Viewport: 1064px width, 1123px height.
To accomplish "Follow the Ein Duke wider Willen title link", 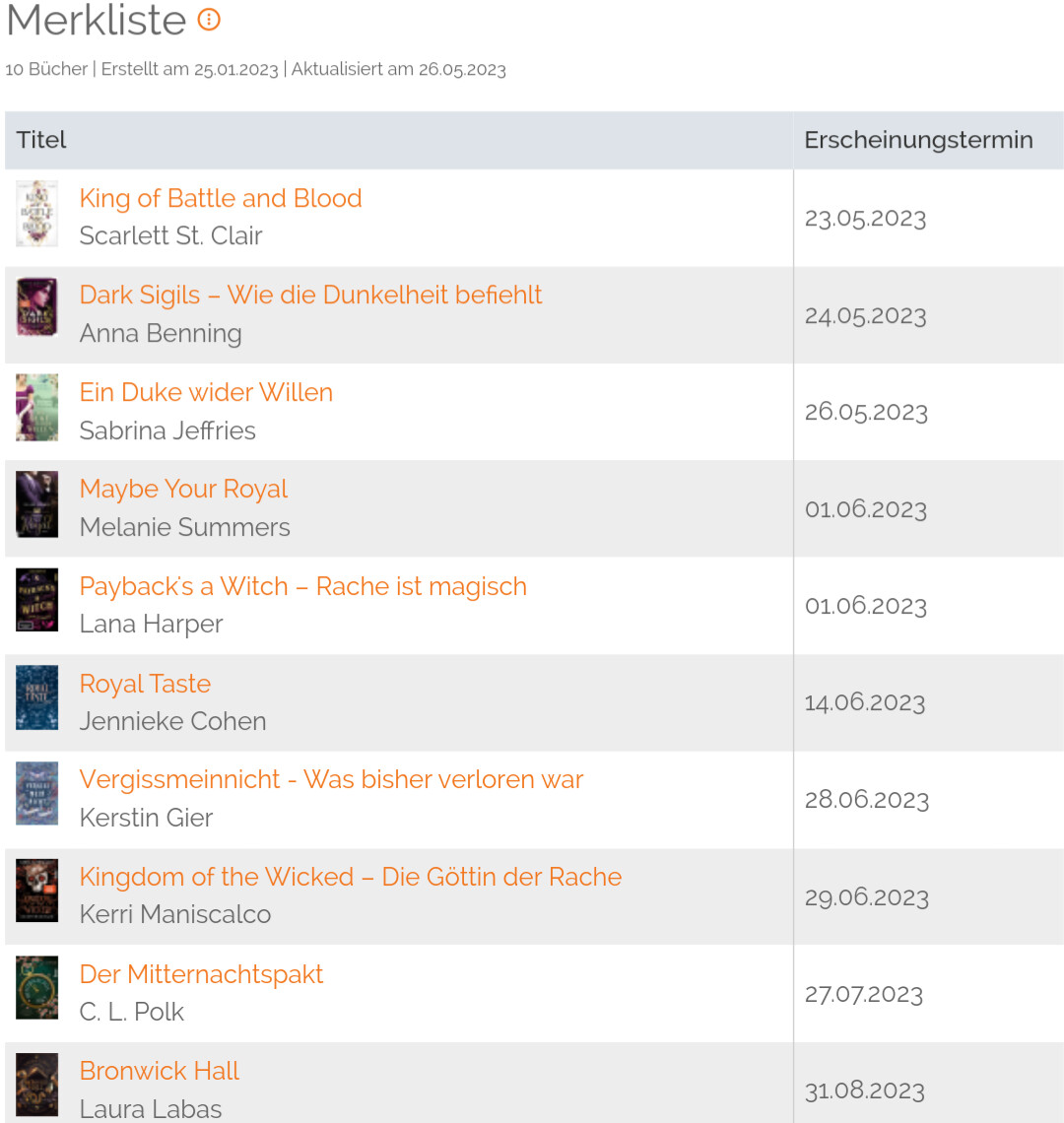I will pos(206,392).
